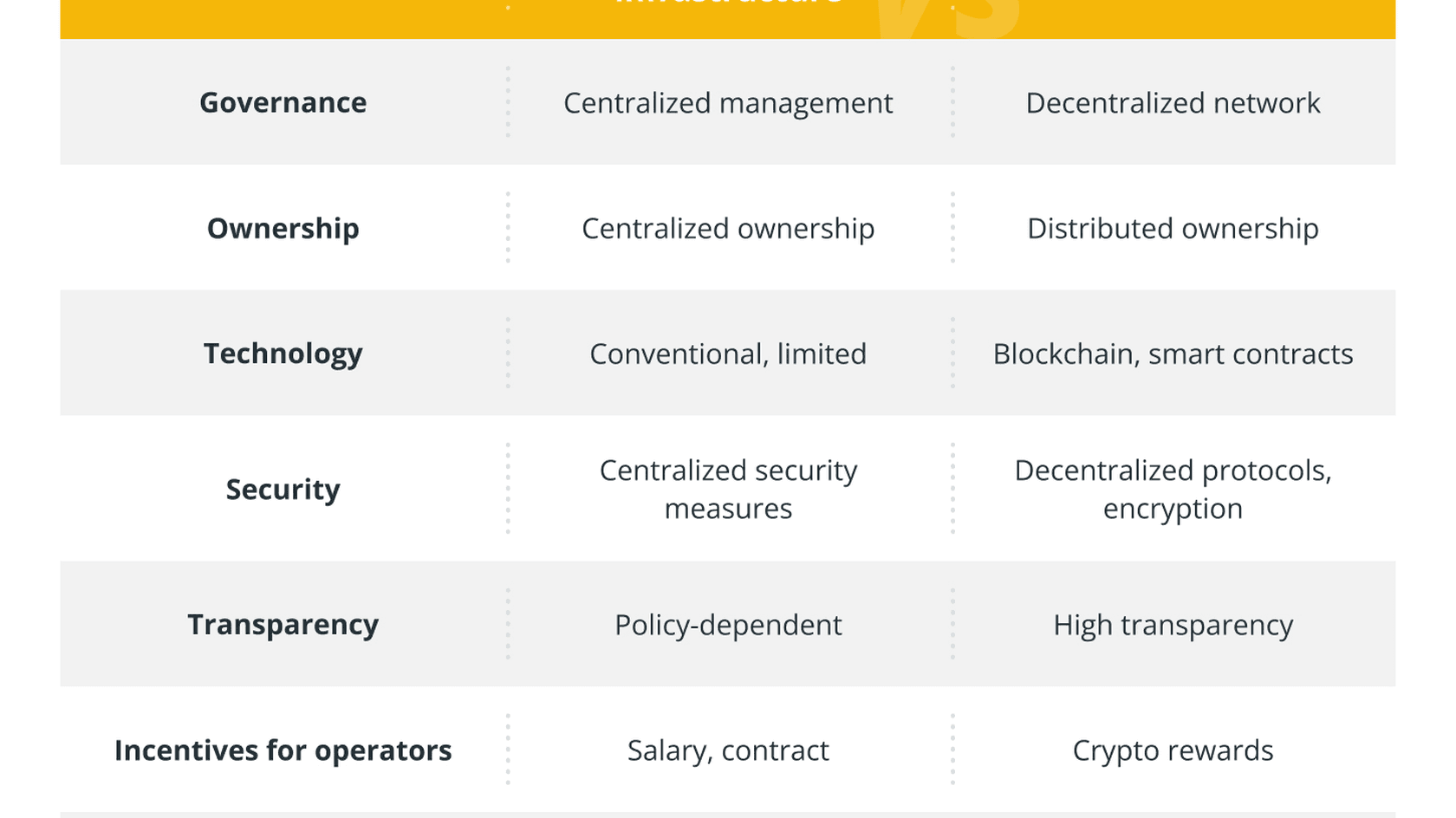Select the 'Policy-dependent' cell

(x=728, y=625)
